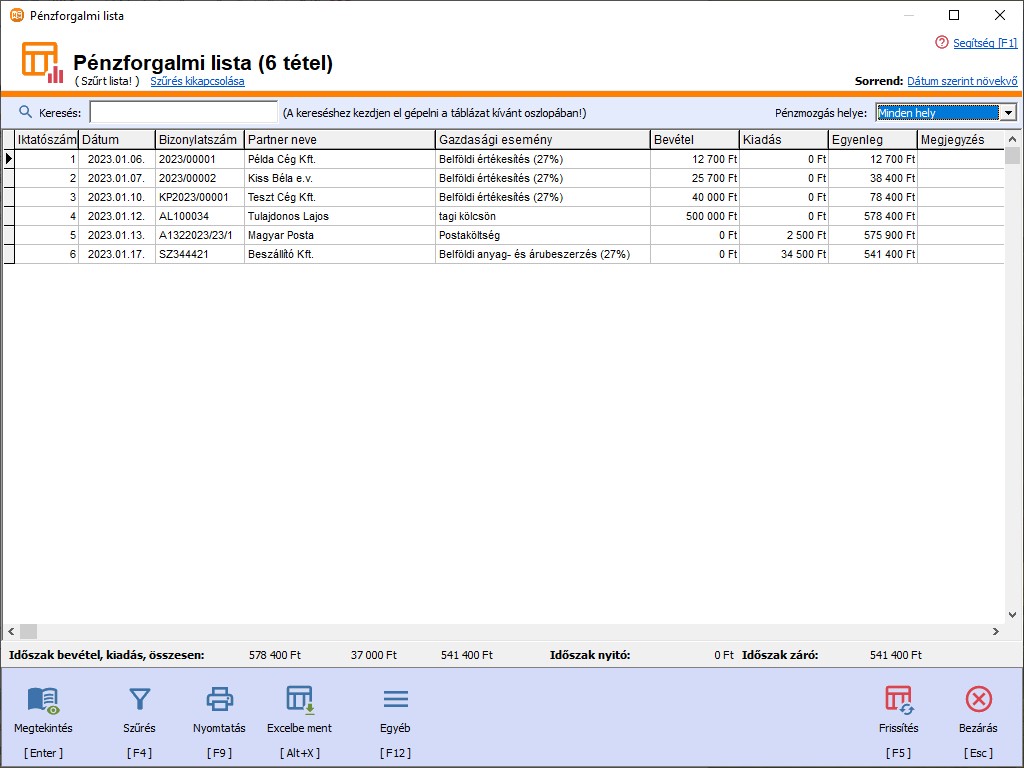
Task: Click the Szűrés kikapcsolása link
Action: [197, 81]
